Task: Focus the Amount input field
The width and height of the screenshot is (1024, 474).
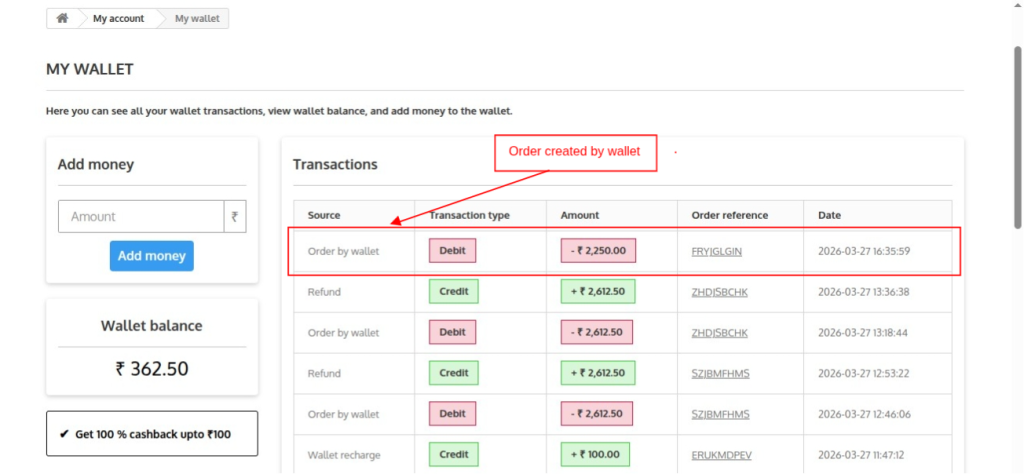Action: tap(141, 216)
